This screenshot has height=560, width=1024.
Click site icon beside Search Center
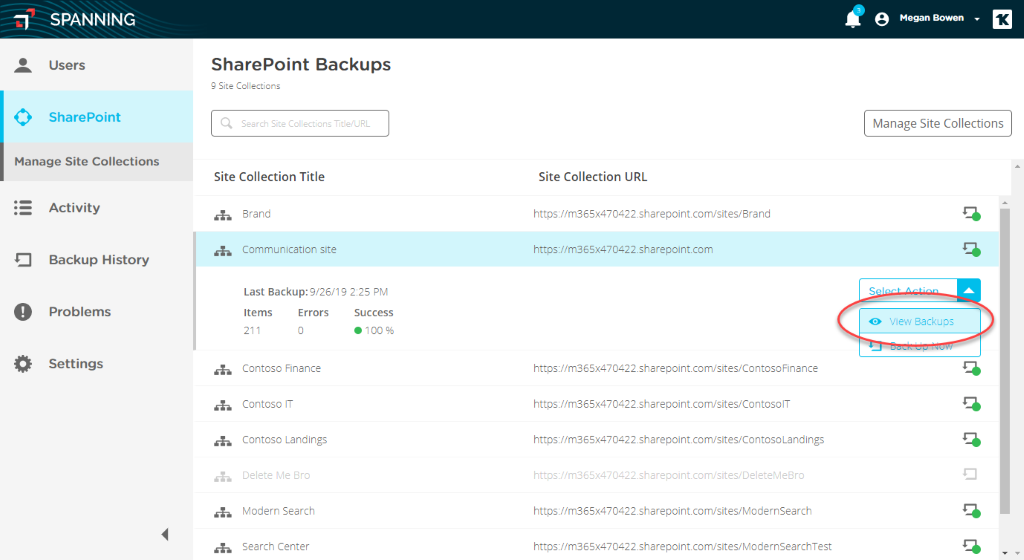(223, 548)
